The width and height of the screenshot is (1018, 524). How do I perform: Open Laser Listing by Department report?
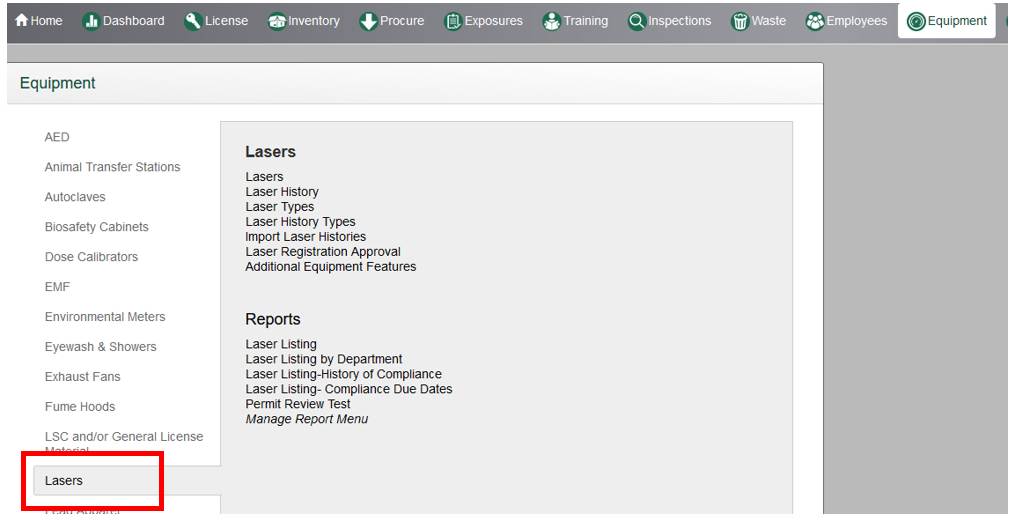(323, 359)
